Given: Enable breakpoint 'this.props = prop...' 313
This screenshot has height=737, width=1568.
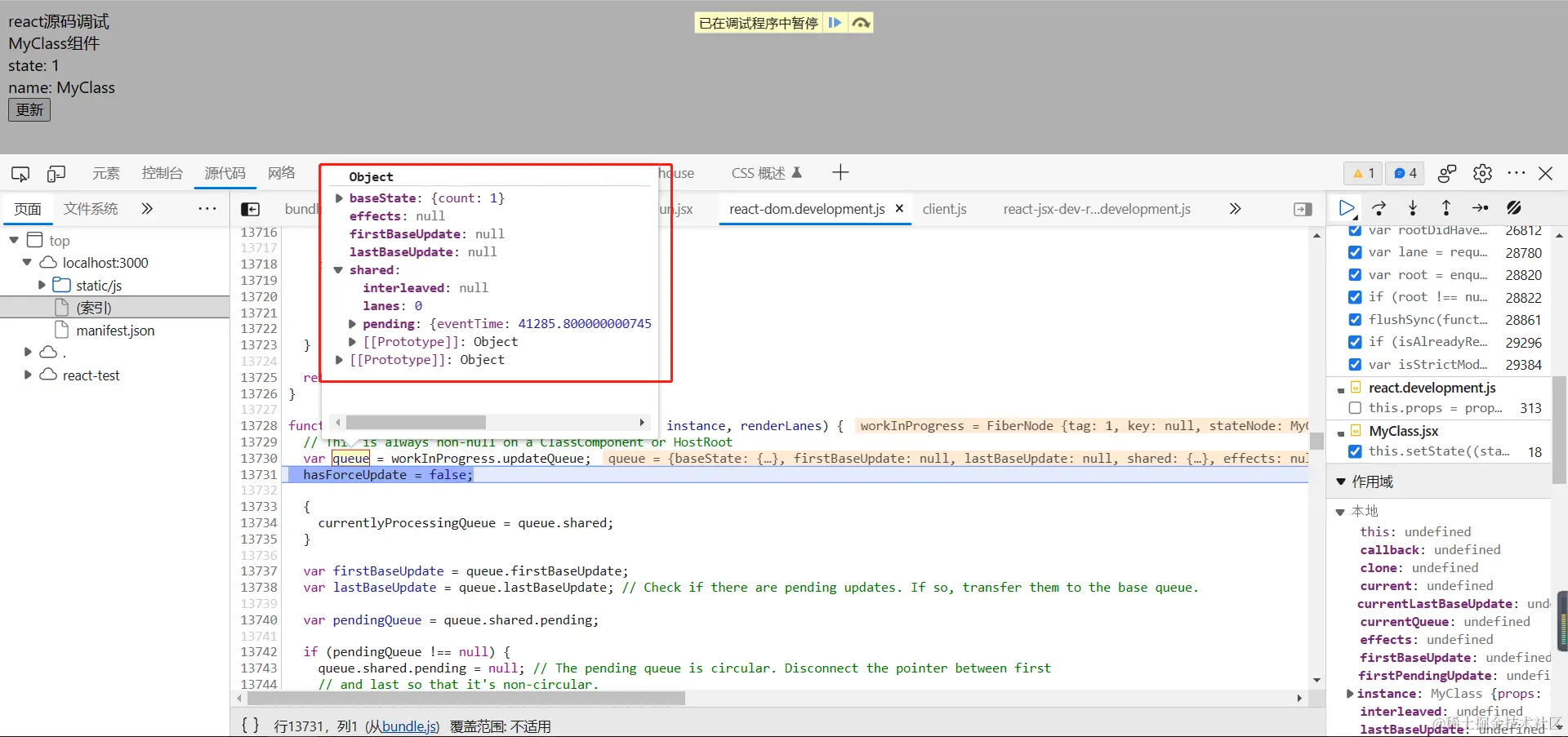Looking at the screenshot, I should (1355, 408).
